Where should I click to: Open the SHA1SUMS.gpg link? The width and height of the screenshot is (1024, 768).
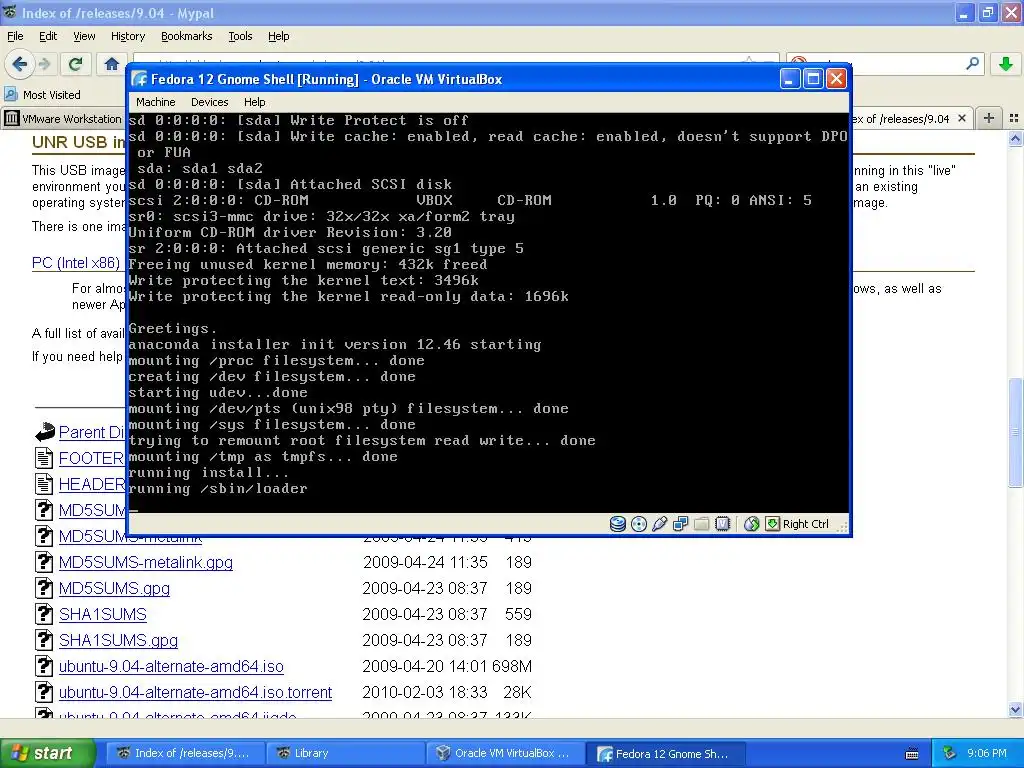(x=118, y=640)
